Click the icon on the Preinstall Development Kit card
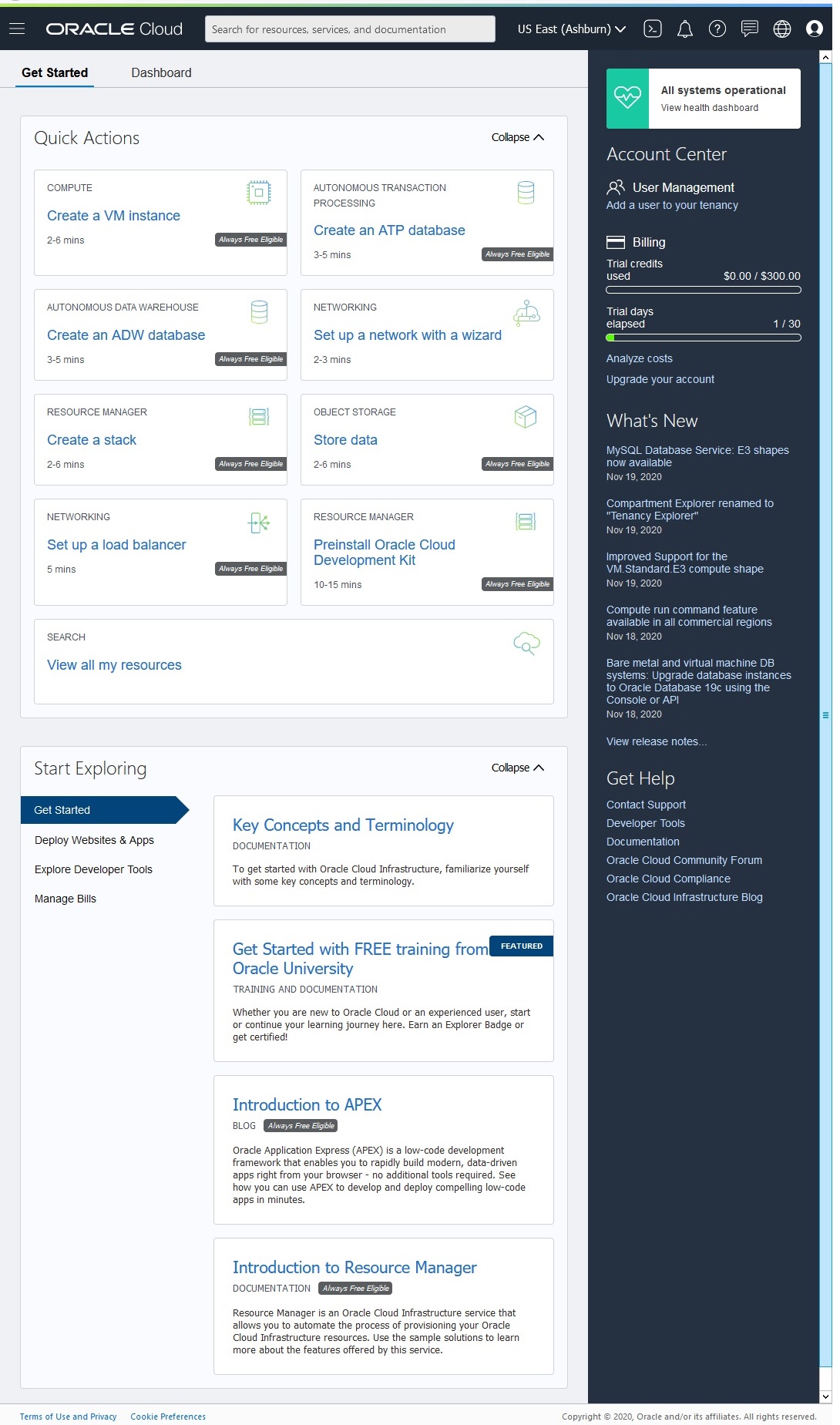This screenshot has width=840, height=1425. point(526,522)
